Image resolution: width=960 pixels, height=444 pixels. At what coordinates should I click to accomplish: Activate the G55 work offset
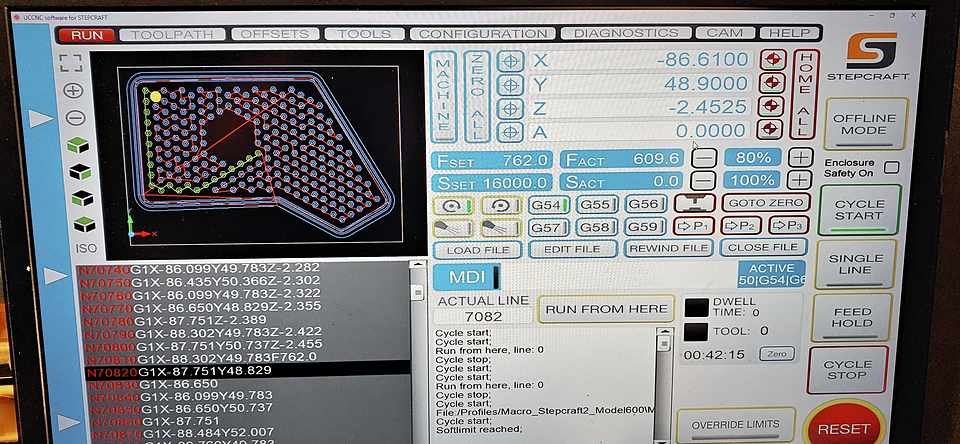[597, 205]
